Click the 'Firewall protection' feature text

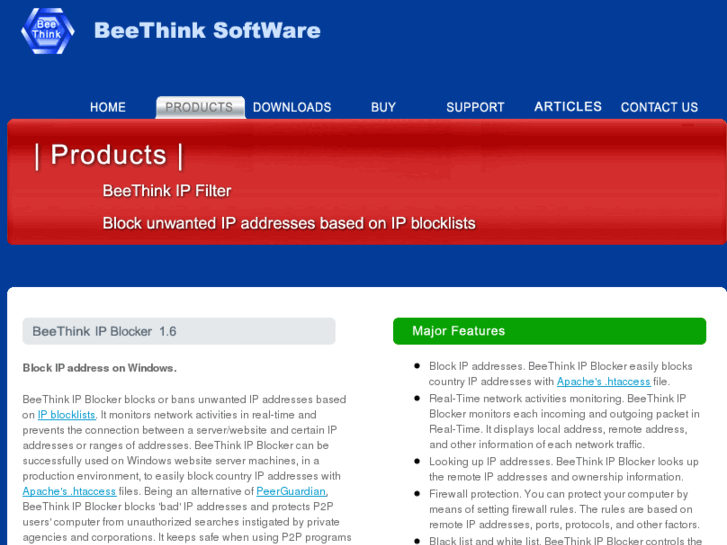coord(564,509)
